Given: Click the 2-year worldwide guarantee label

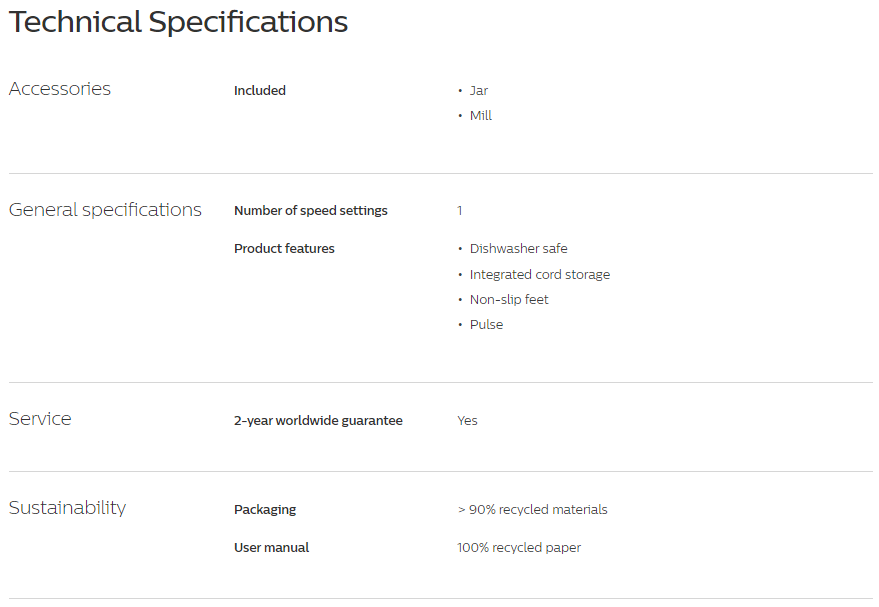Looking at the screenshot, I should point(318,420).
